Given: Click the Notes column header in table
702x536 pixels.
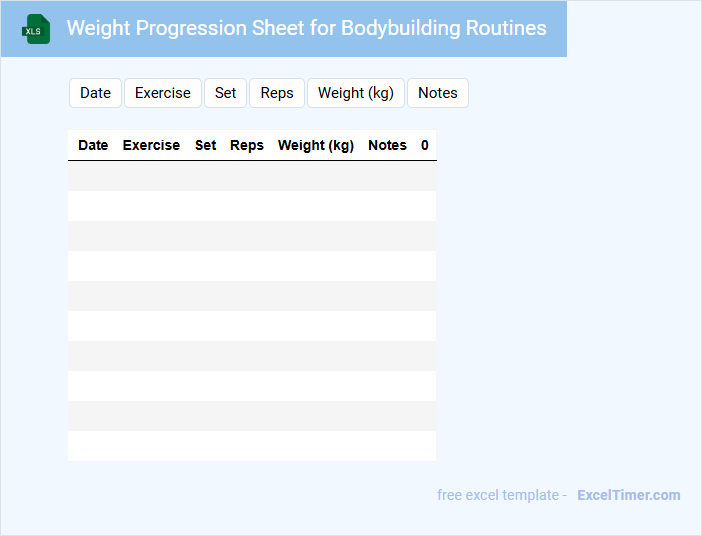Looking at the screenshot, I should [387, 145].
